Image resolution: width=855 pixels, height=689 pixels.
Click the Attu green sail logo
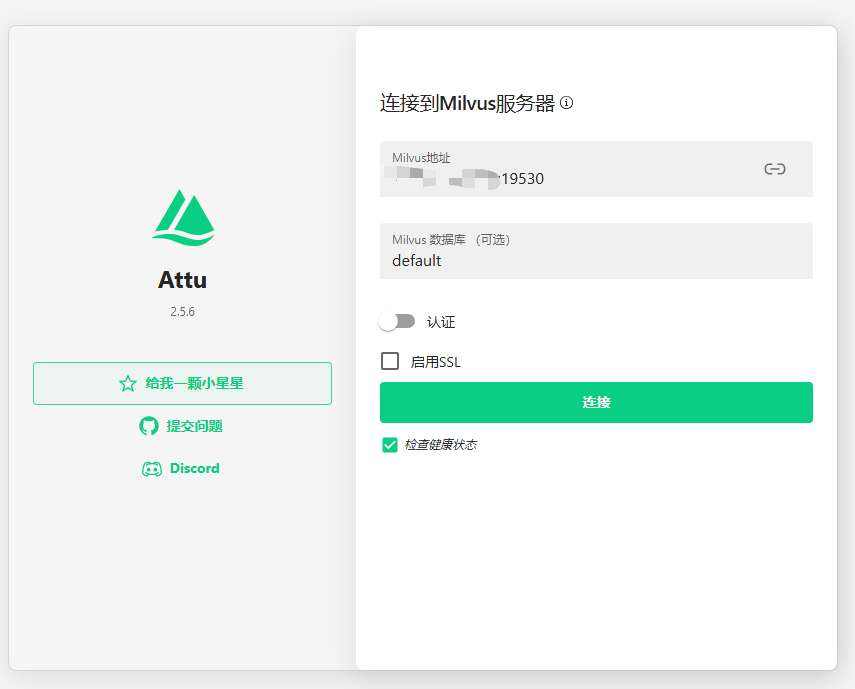click(183, 217)
